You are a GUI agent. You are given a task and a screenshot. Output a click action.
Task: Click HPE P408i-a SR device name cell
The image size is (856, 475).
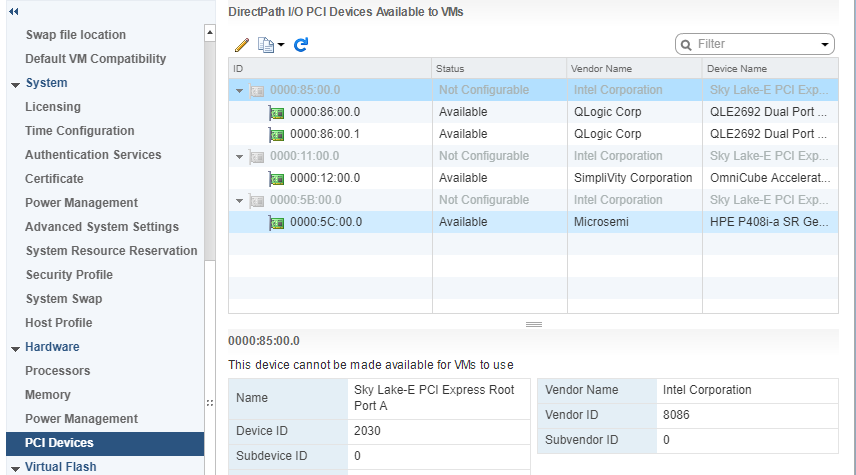click(x=770, y=222)
